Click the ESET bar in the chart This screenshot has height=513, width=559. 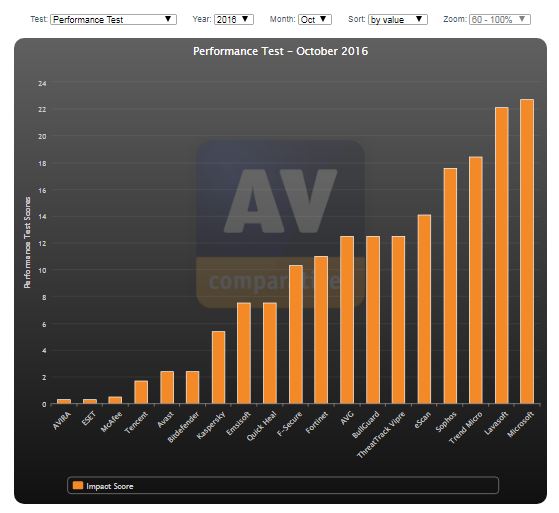point(90,401)
